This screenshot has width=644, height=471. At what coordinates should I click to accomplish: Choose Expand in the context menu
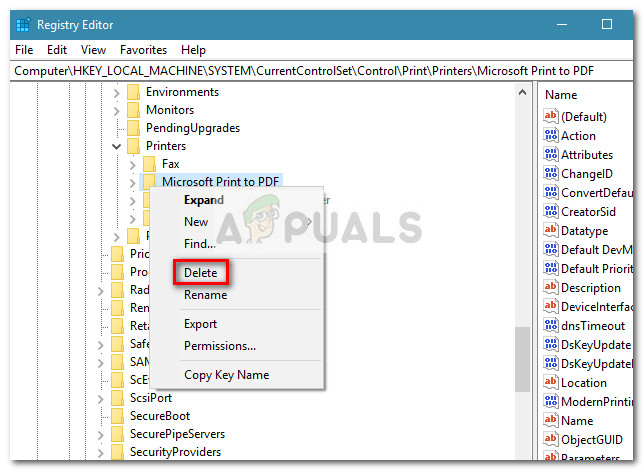point(204,200)
